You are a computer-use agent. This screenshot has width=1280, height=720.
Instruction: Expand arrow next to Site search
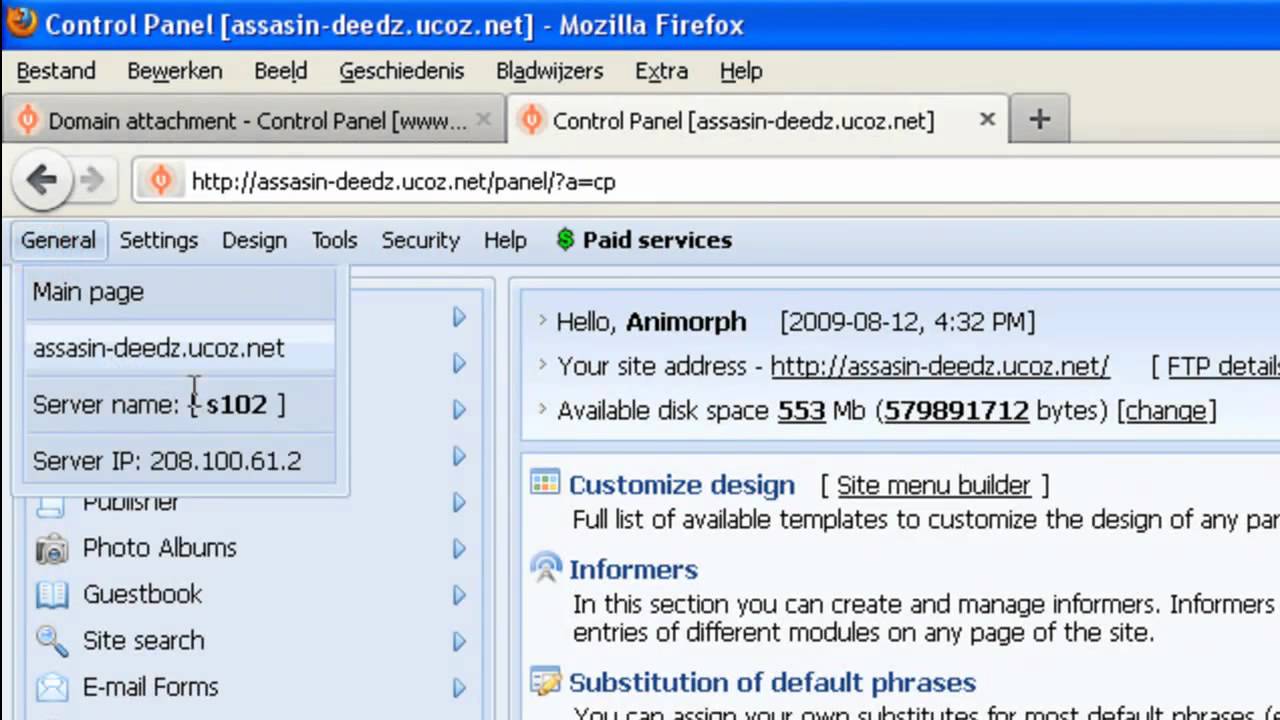pos(459,641)
